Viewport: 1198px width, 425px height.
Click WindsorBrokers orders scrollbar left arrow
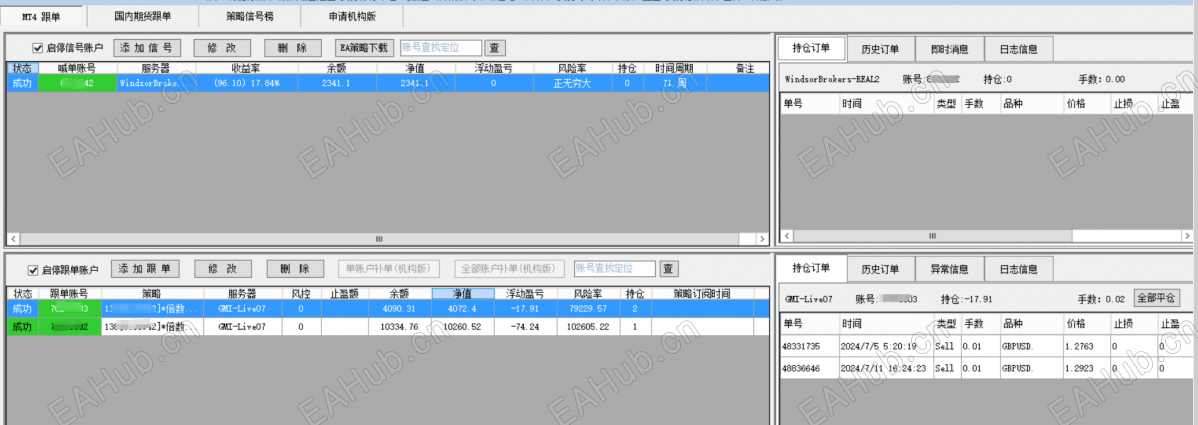pos(787,236)
